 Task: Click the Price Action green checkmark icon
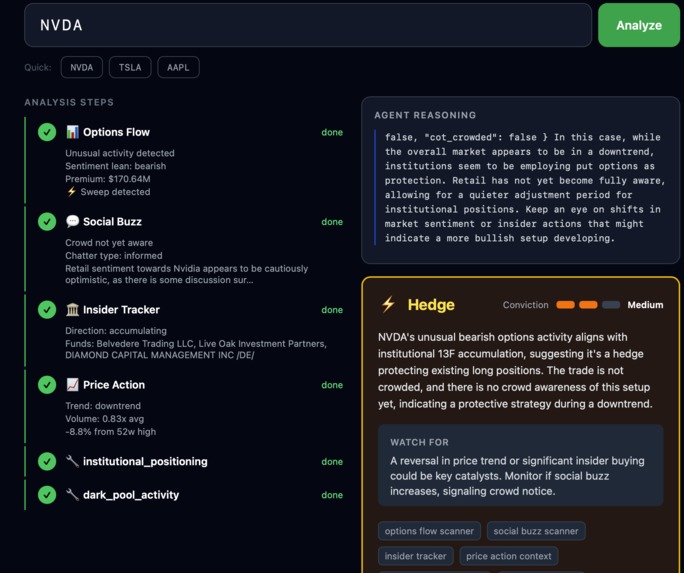pyautogui.click(x=47, y=385)
